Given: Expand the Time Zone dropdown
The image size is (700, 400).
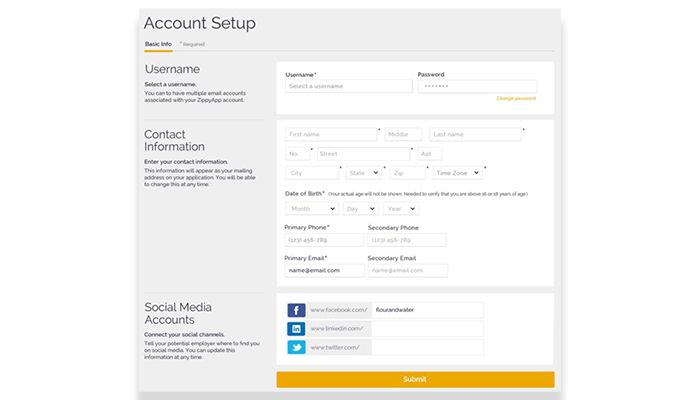Looking at the screenshot, I should [458, 173].
